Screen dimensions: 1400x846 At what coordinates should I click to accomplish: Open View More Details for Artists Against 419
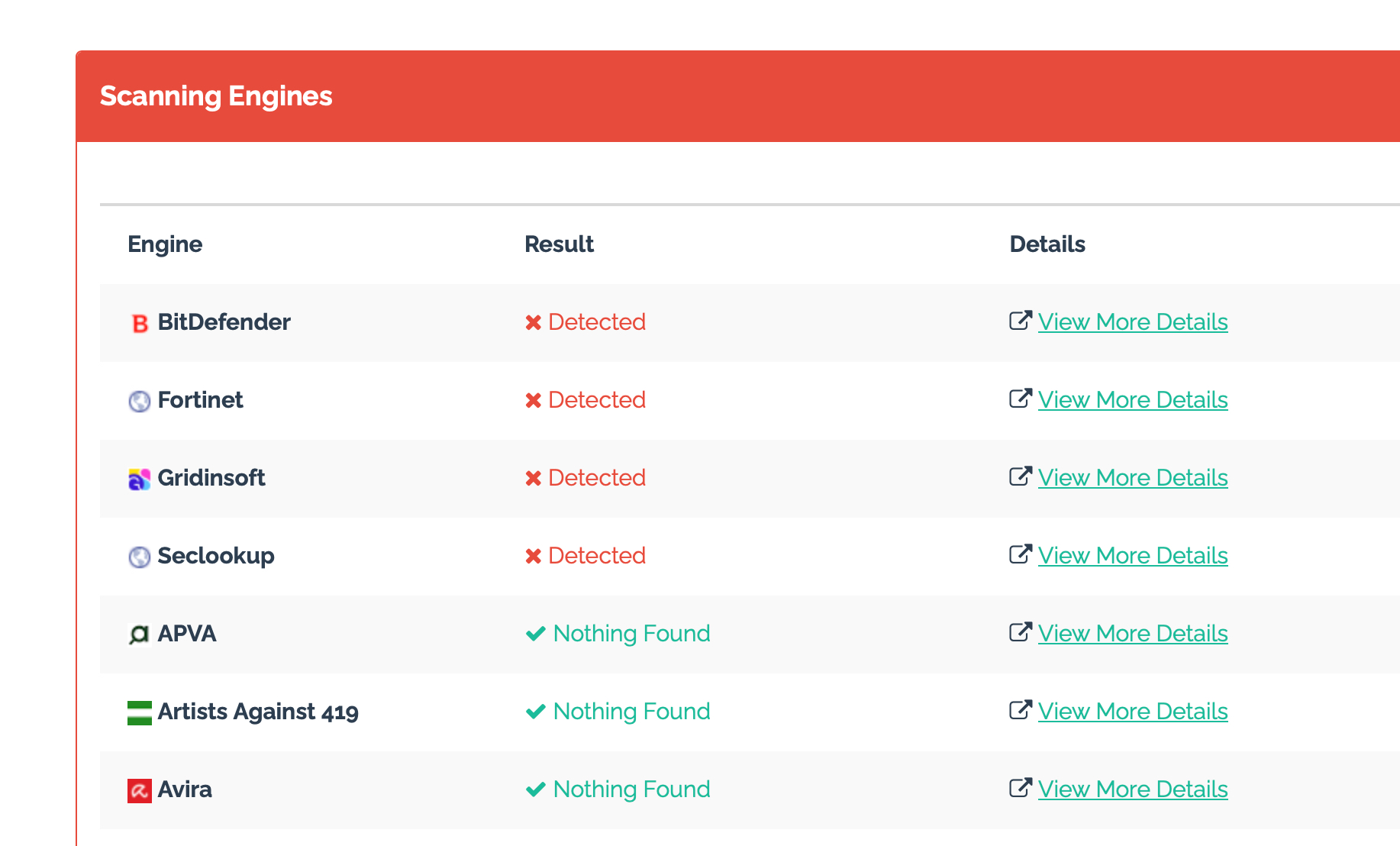[x=1132, y=712]
